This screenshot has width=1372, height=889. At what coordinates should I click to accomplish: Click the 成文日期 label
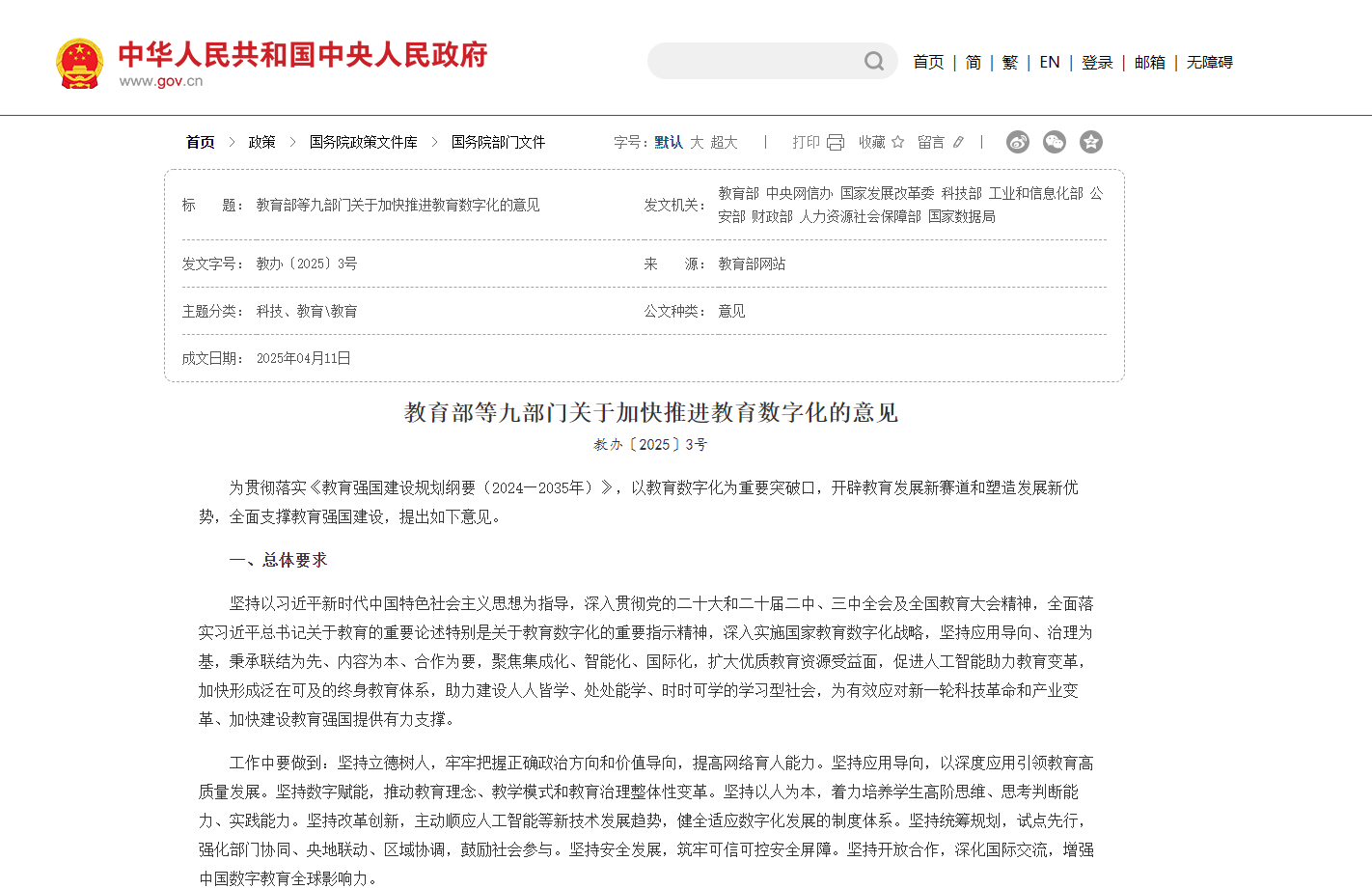click(212, 358)
